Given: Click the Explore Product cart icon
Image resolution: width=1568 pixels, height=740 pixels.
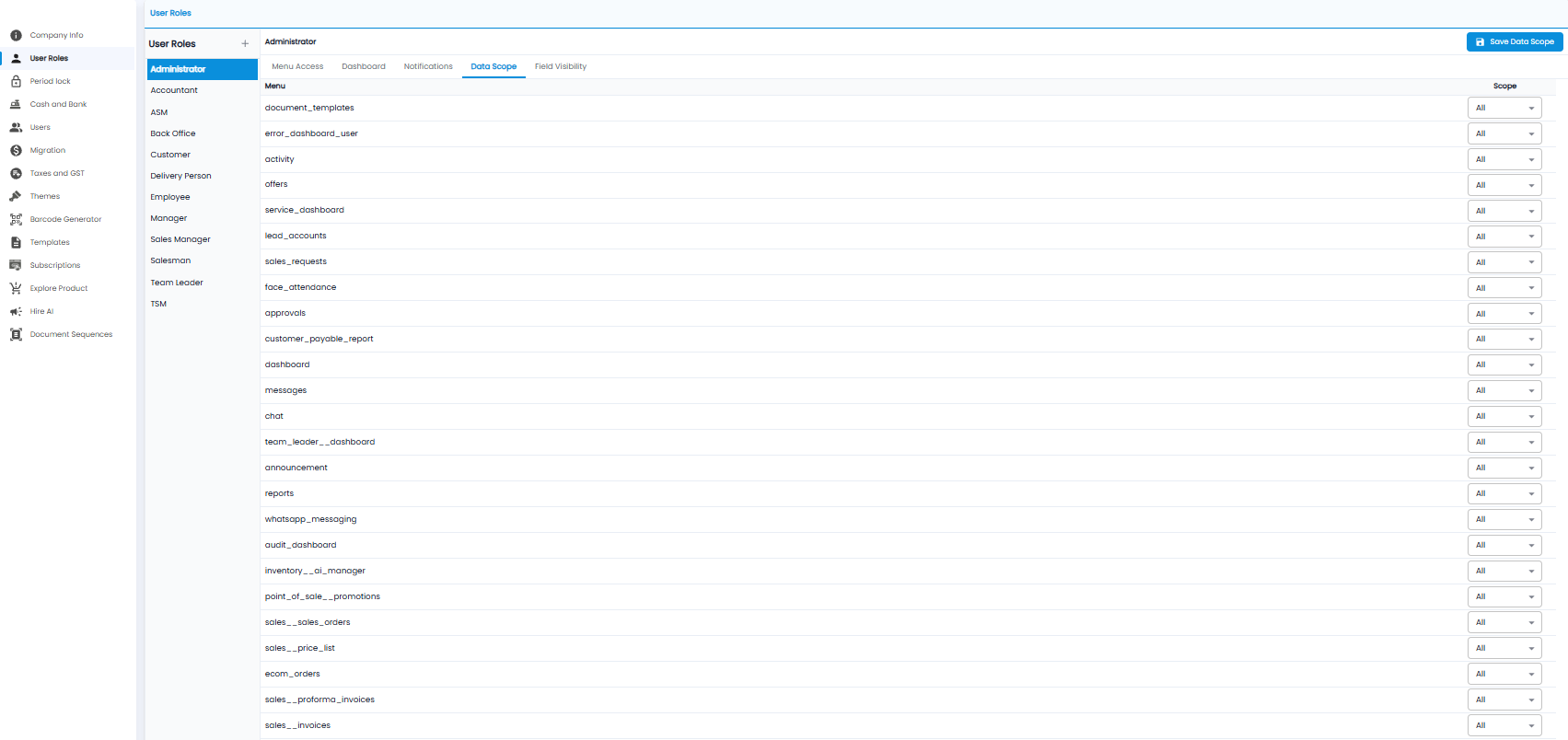Looking at the screenshot, I should click(16, 288).
